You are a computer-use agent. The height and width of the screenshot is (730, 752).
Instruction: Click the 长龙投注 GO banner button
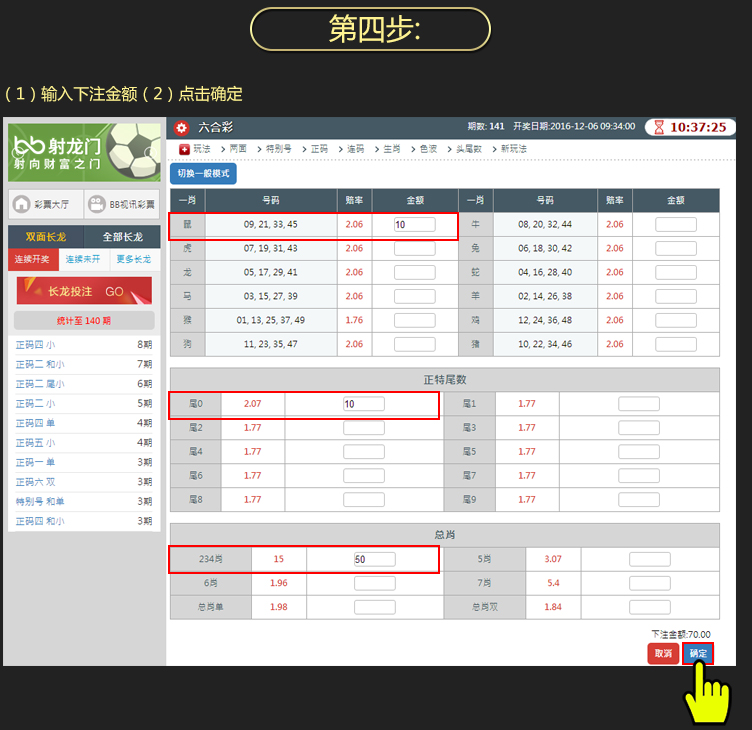click(x=84, y=291)
